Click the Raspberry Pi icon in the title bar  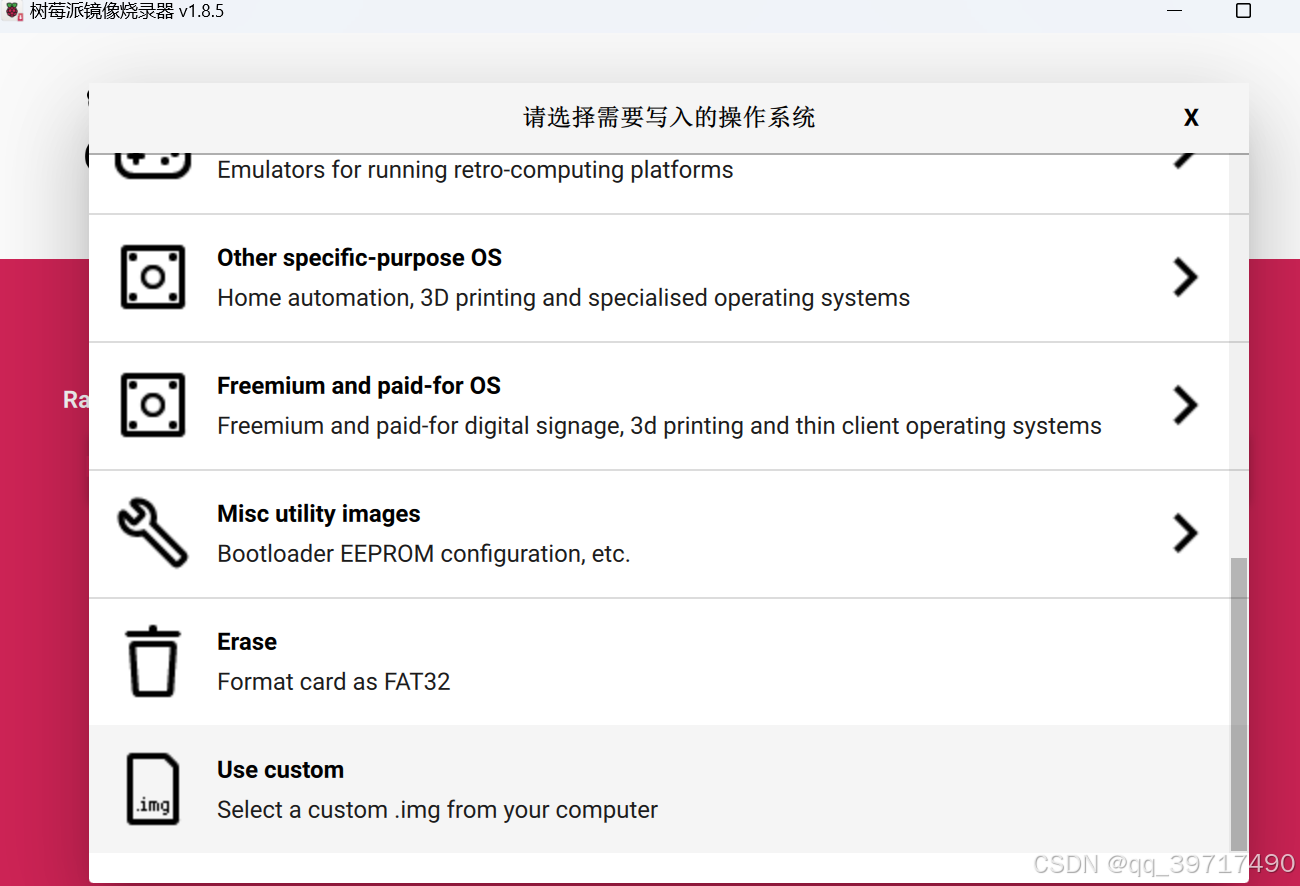(14, 10)
